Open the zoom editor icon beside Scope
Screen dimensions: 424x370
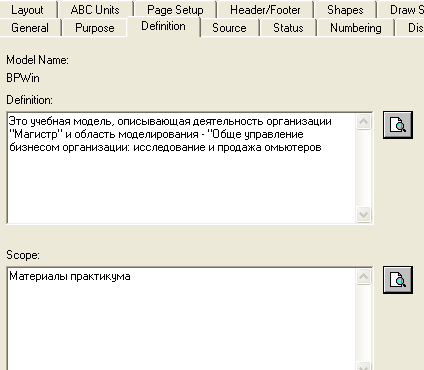[x=398, y=280]
